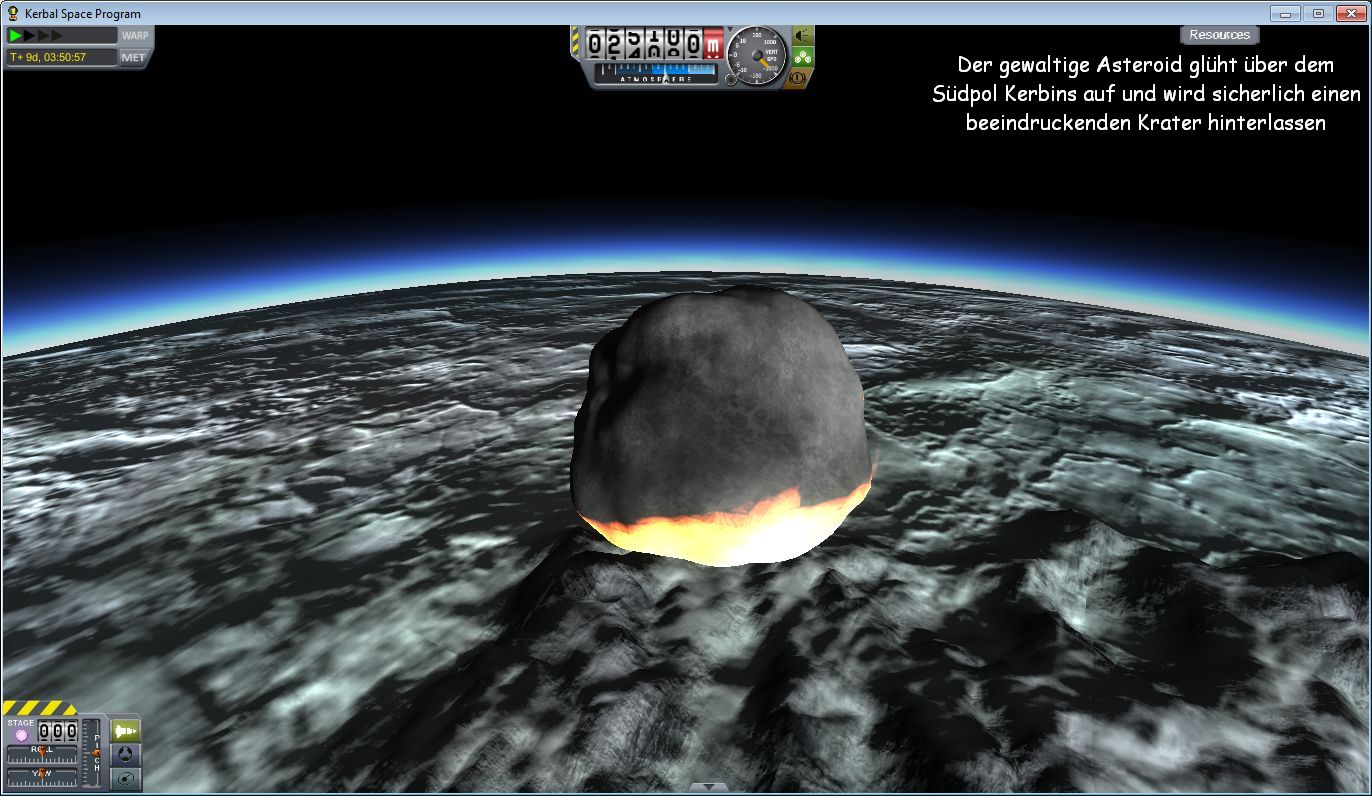Toggle the landing gear action icon
This screenshot has width=1372, height=796.
[x=803, y=57]
